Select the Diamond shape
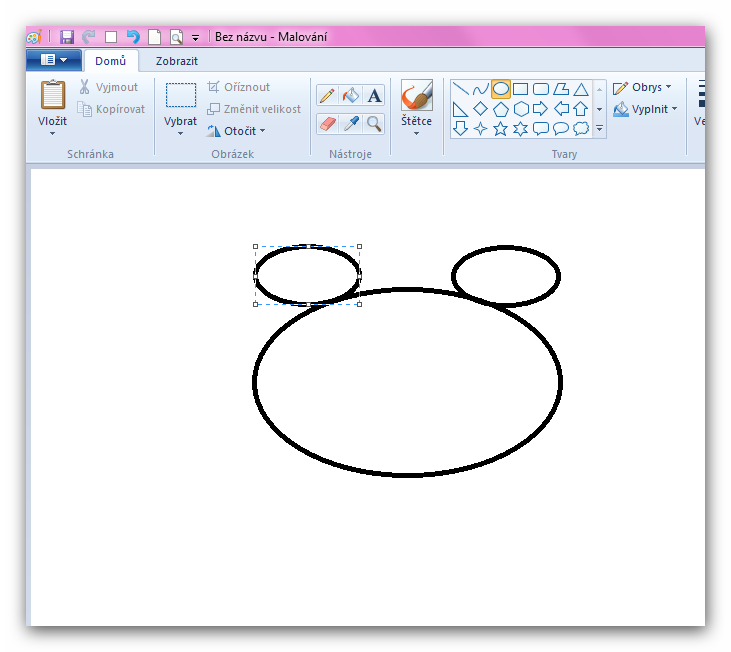Image resolution: width=731 pixels, height=652 pixels. (x=480, y=110)
